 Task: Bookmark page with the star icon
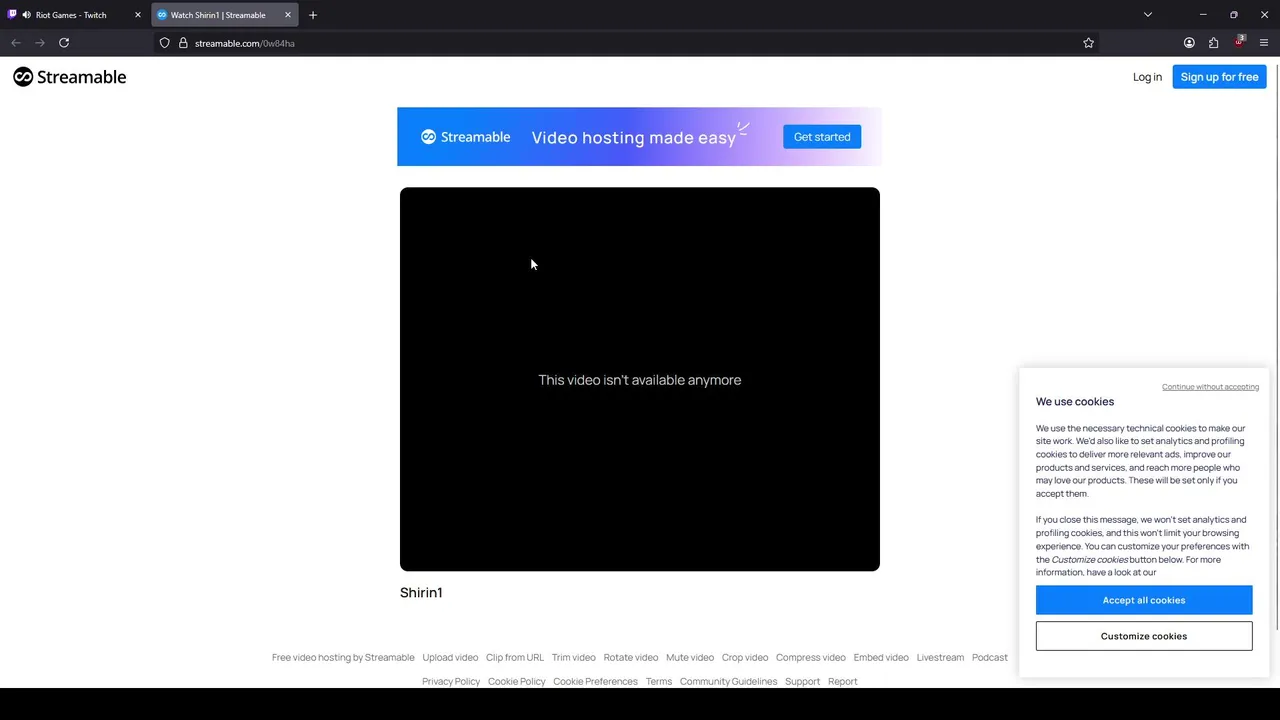[x=1088, y=43]
